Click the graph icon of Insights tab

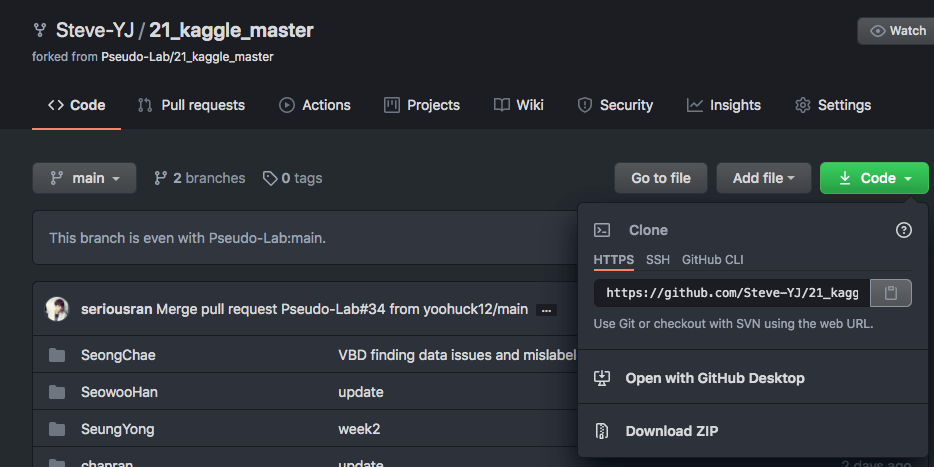tap(695, 105)
